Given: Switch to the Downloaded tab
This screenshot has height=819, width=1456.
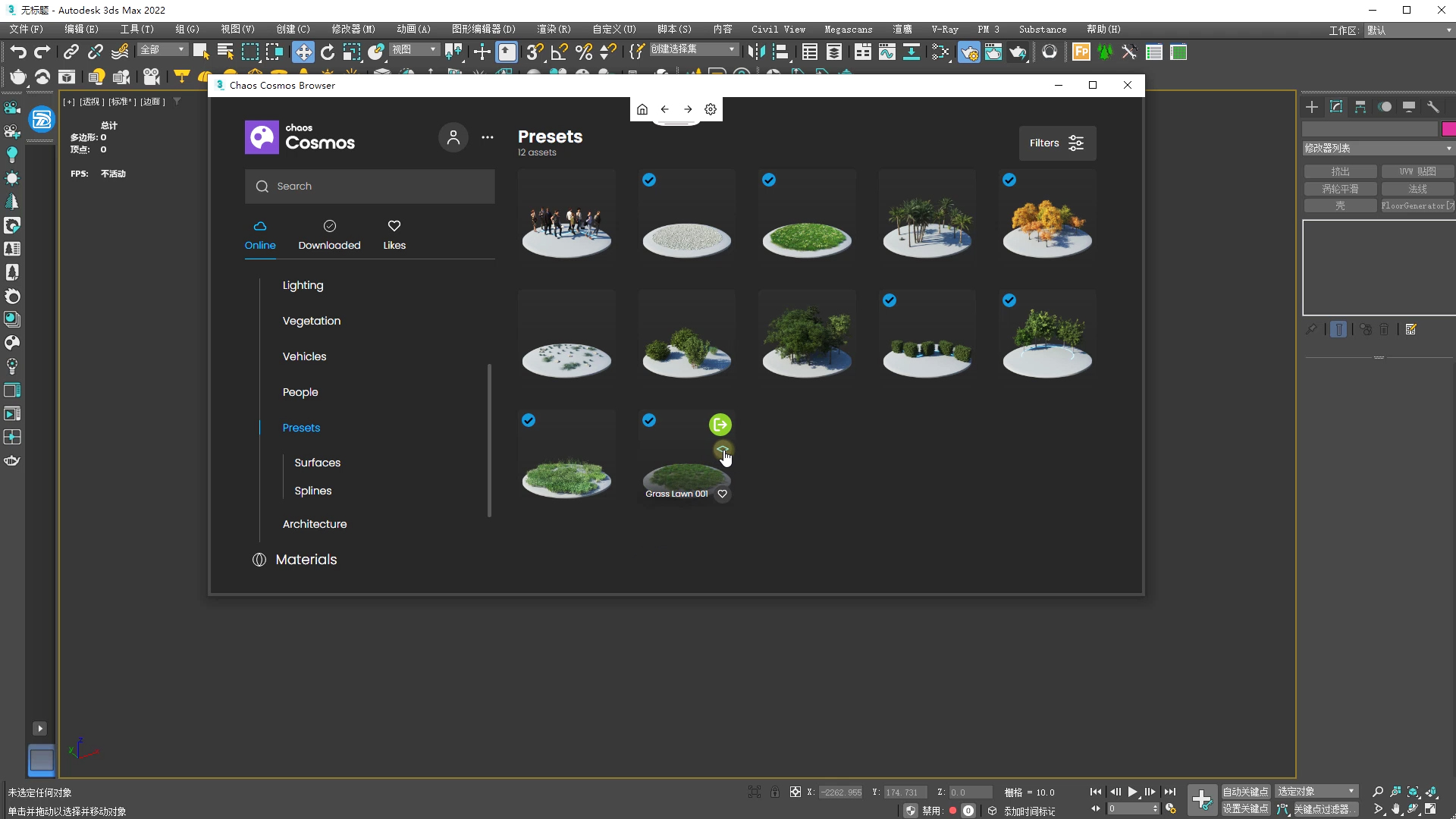Looking at the screenshot, I should [x=329, y=234].
